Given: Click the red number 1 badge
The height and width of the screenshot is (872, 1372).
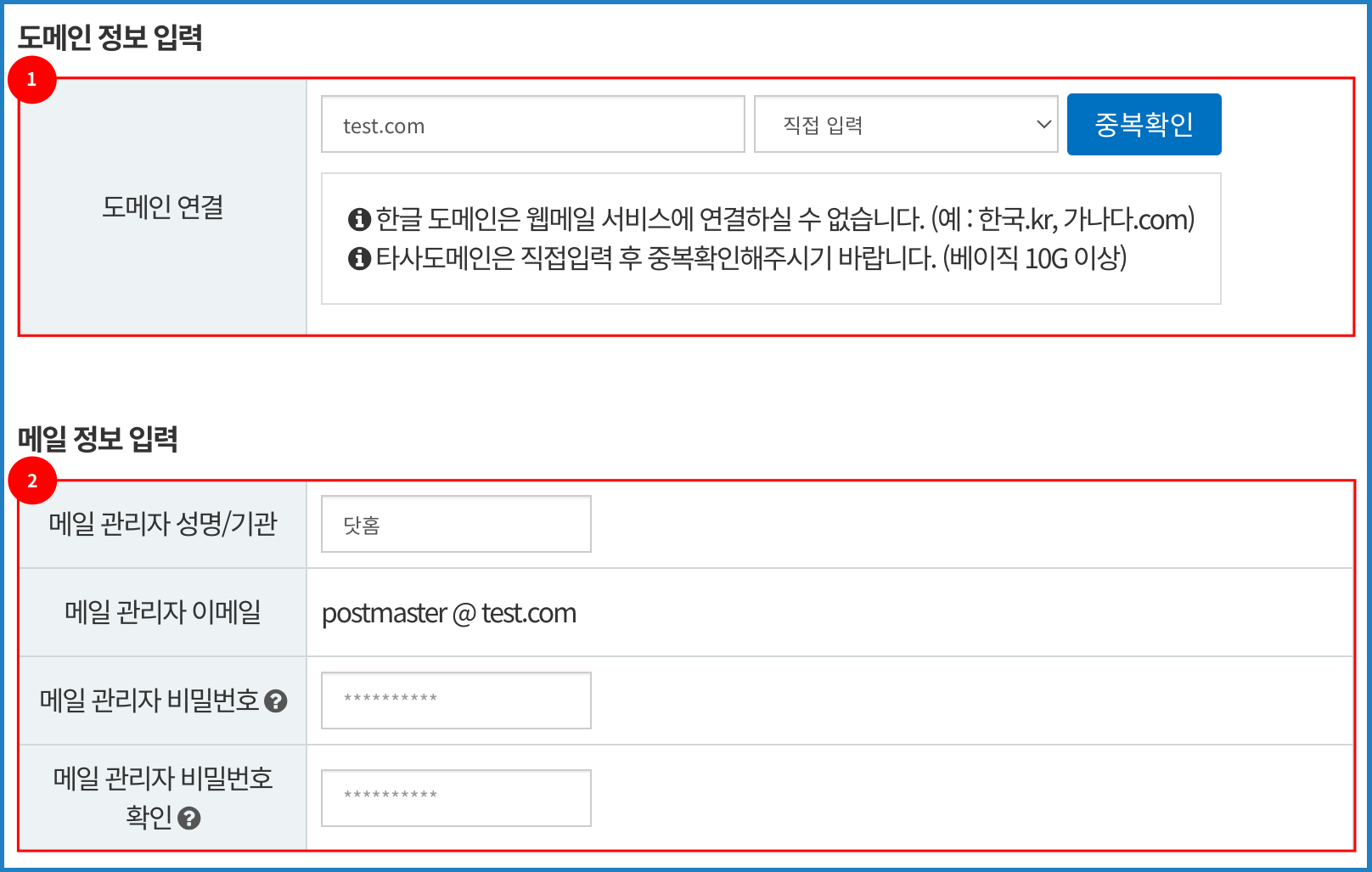Looking at the screenshot, I should 32,80.
